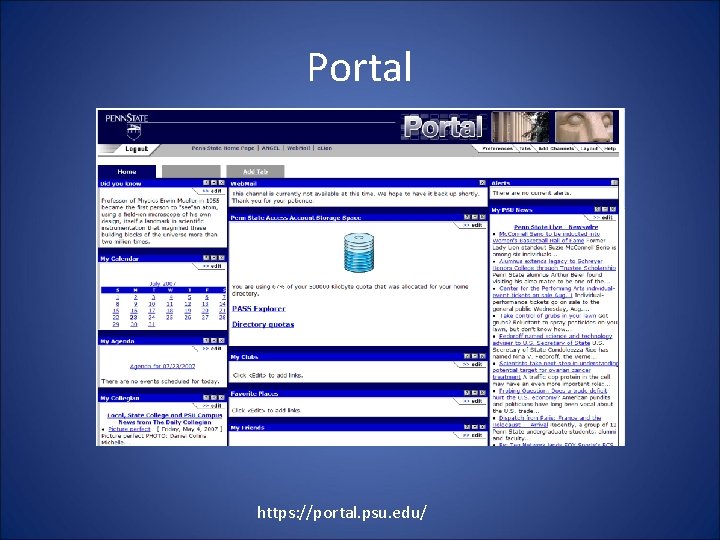This screenshot has height=540, width=720.
Task: Edit the My Calendar channel
Action: click(x=212, y=266)
